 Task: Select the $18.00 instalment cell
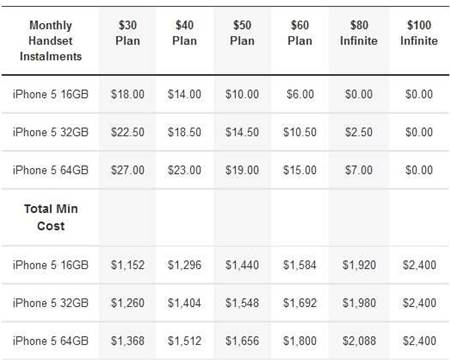pyautogui.click(x=127, y=94)
